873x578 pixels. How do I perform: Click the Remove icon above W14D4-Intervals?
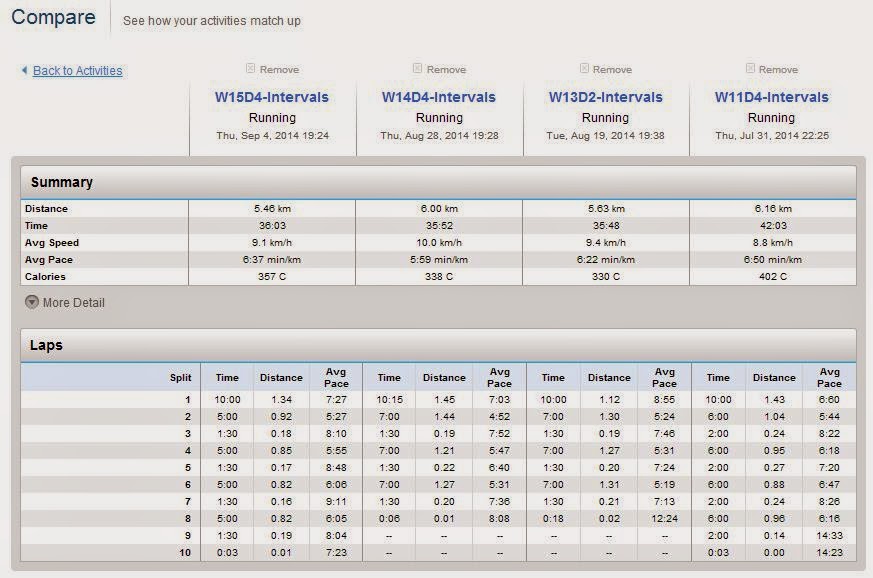418,68
